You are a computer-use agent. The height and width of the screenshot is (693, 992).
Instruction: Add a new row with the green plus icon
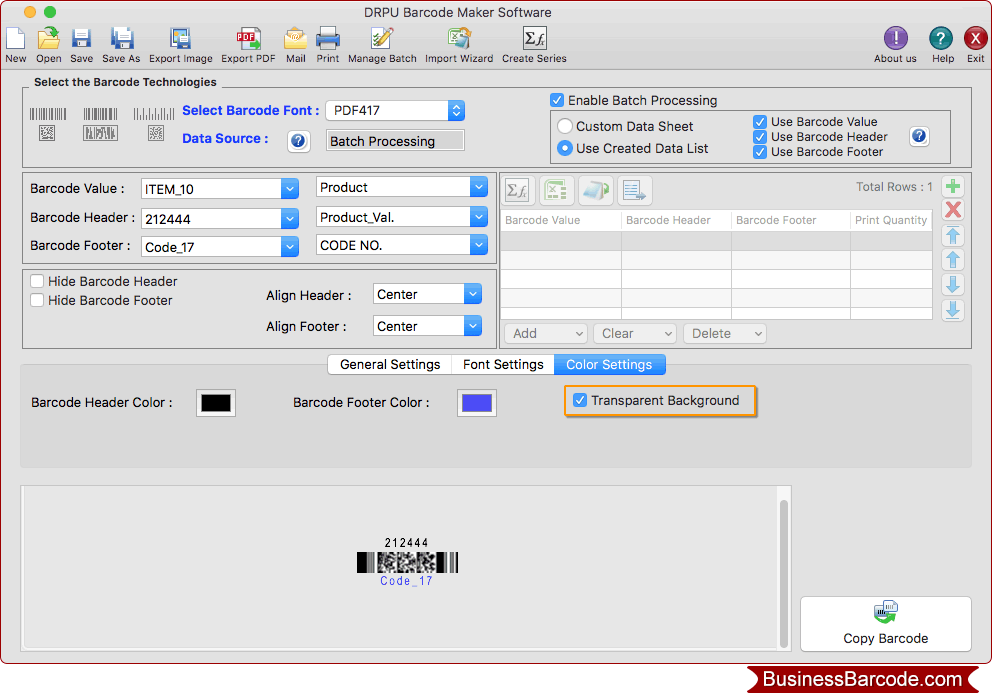click(x=951, y=186)
